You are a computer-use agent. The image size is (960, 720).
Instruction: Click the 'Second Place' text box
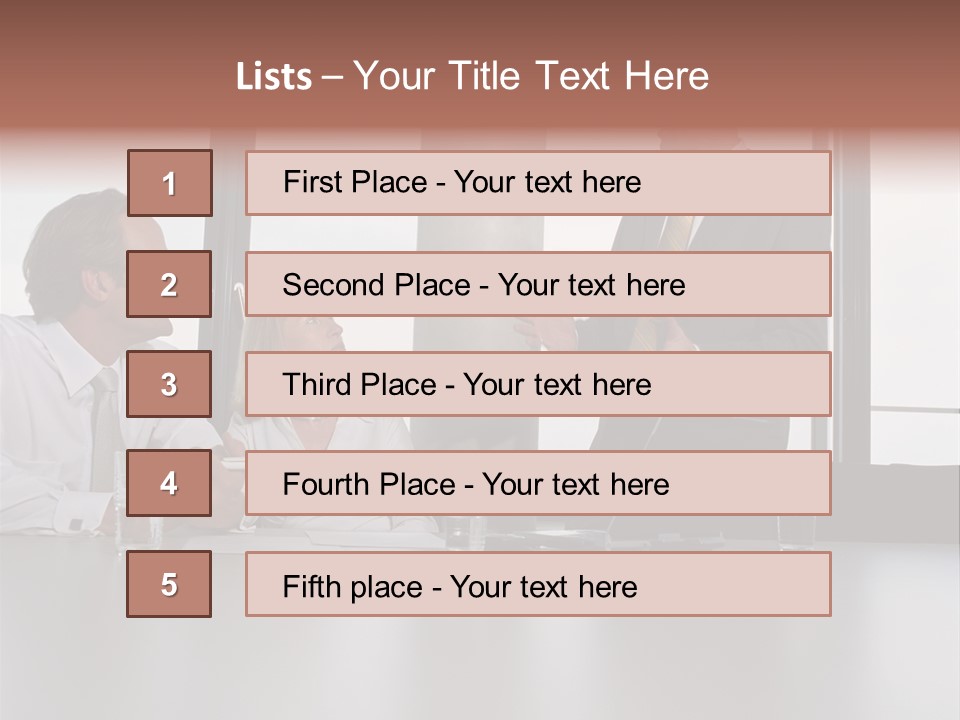coord(538,284)
